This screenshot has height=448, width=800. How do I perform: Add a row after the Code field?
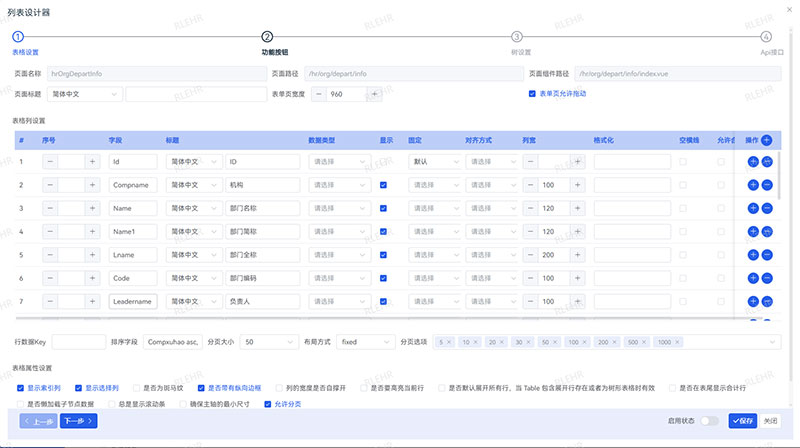click(x=753, y=278)
